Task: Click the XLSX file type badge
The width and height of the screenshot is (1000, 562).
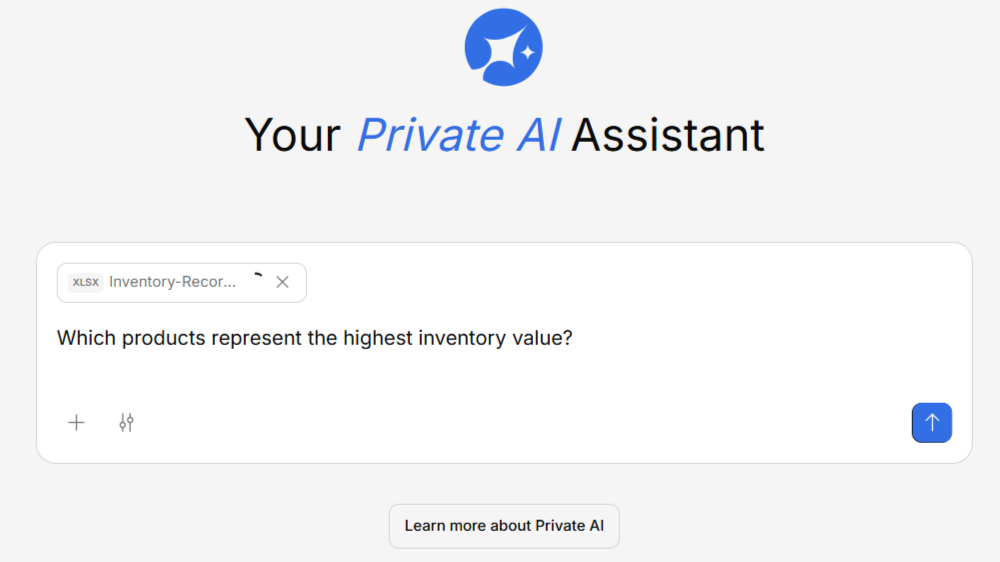Action: (85, 282)
